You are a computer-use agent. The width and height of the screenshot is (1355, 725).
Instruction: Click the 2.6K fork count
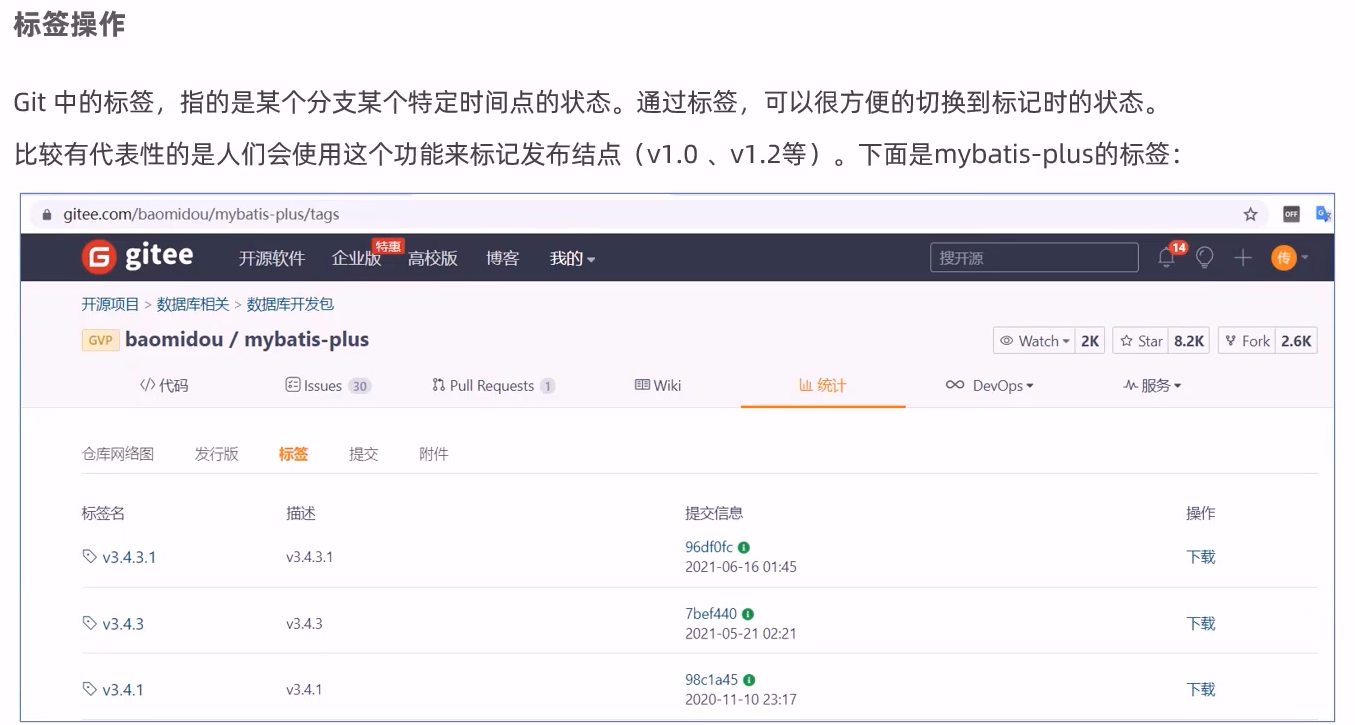(1296, 341)
